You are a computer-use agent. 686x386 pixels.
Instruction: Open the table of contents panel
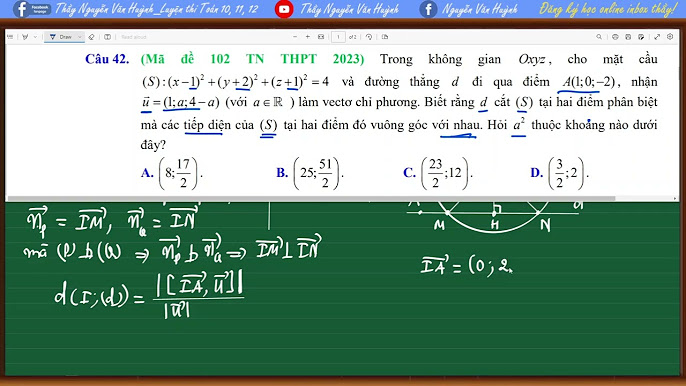click(10, 37)
